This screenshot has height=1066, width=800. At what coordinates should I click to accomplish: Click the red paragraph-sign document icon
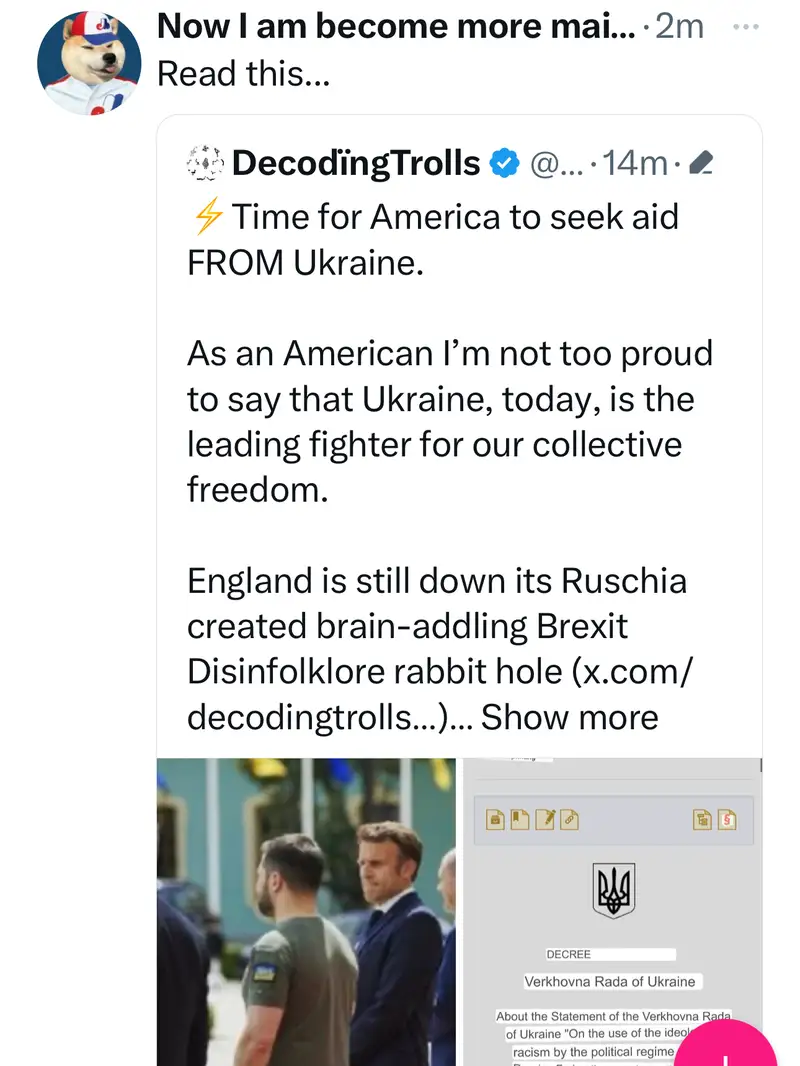tap(727, 819)
